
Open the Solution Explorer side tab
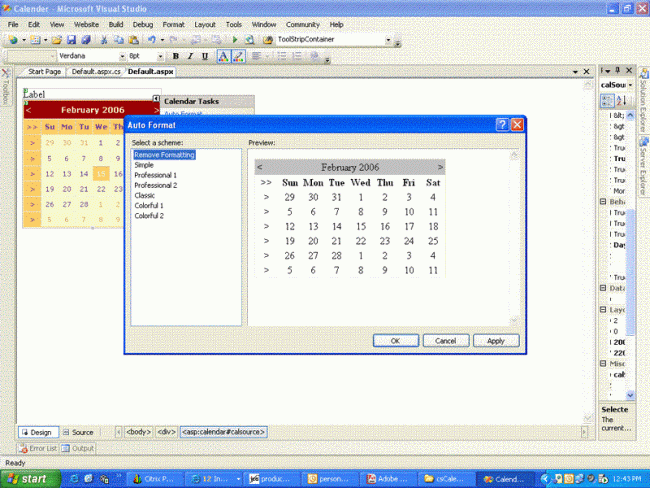tap(643, 100)
